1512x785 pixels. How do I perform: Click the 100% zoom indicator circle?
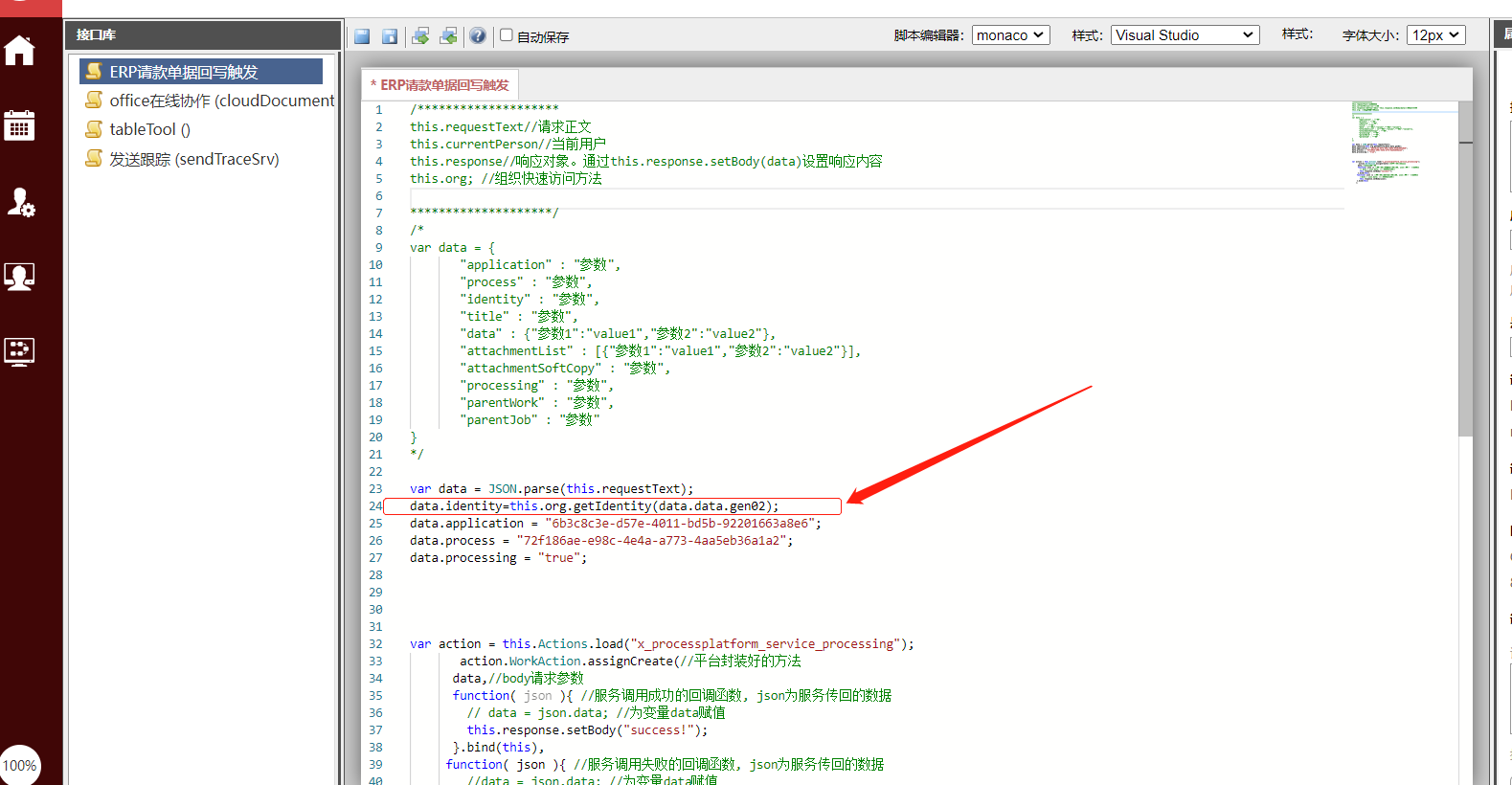tap(19, 765)
